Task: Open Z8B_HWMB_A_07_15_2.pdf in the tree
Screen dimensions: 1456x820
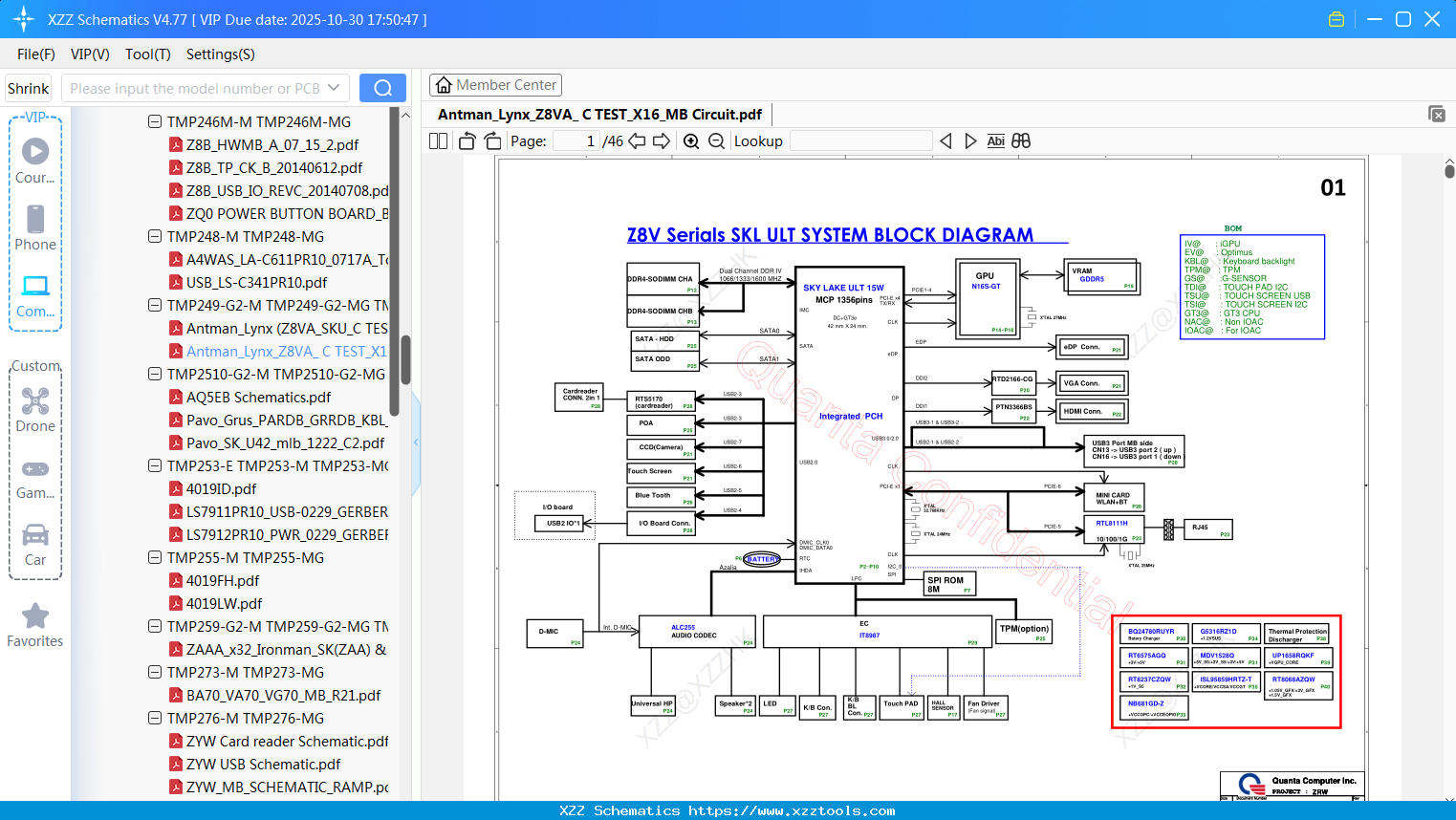Action: (272, 144)
